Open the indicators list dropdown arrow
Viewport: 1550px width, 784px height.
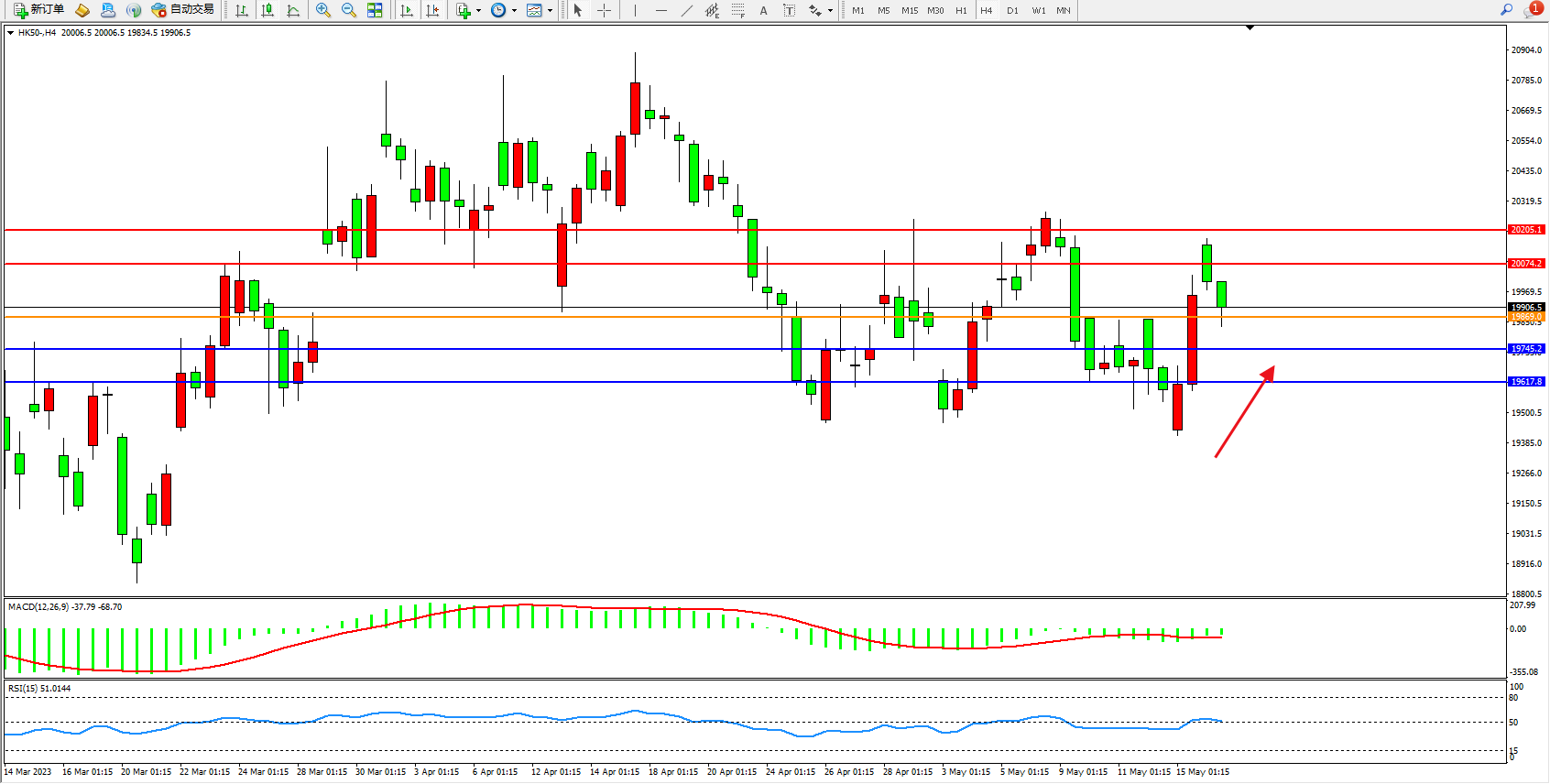click(478, 11)
